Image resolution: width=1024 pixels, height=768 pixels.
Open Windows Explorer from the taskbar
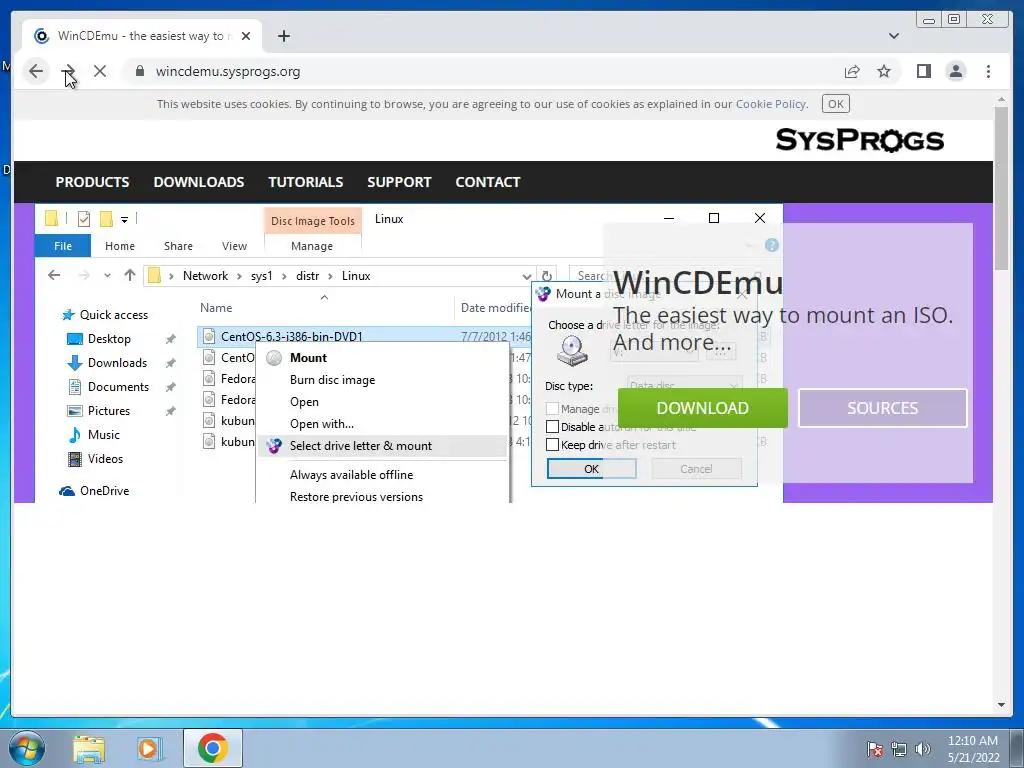[89, 748]
